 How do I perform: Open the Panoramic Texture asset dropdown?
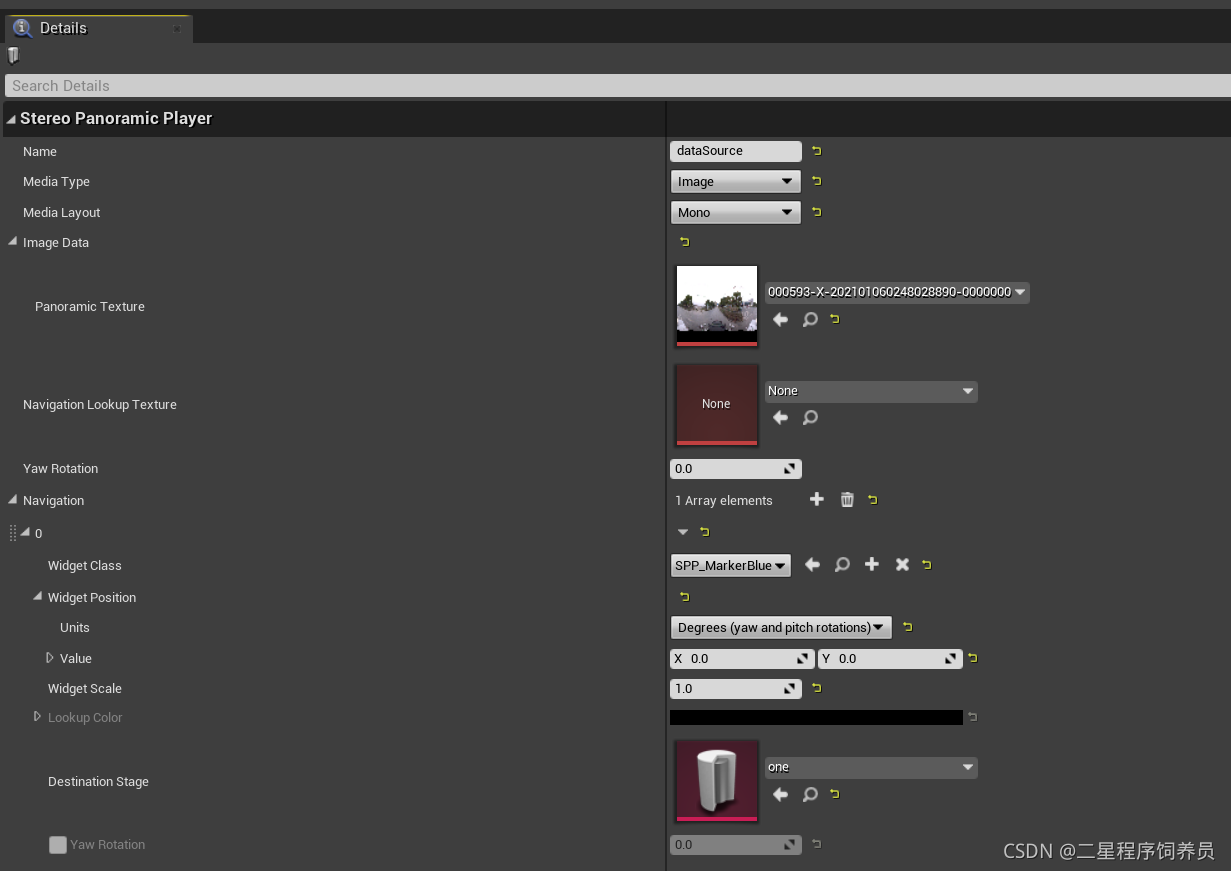897,292
